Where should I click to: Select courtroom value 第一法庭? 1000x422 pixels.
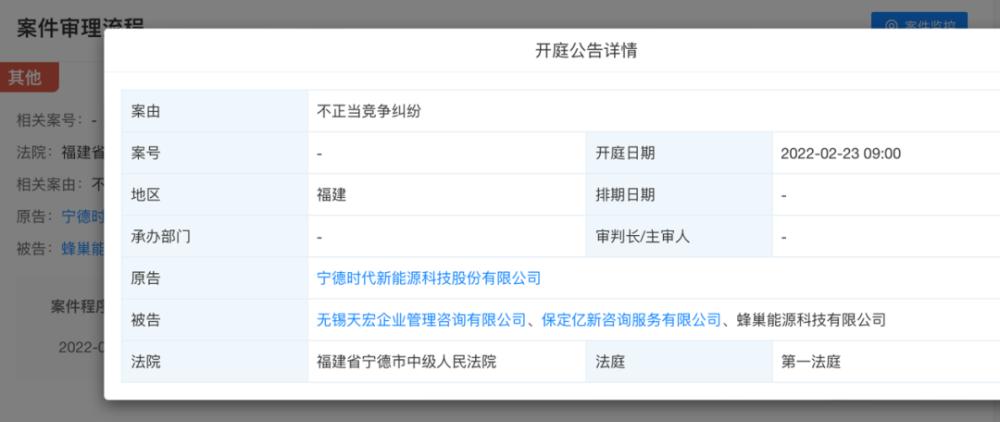coord(811,362)
